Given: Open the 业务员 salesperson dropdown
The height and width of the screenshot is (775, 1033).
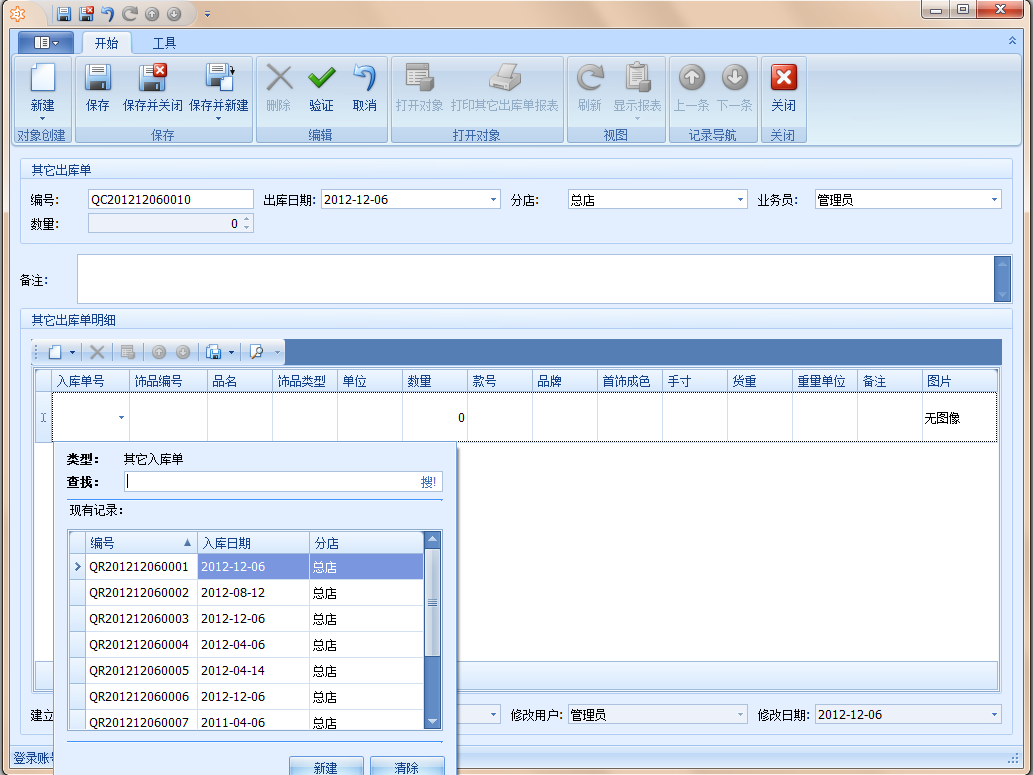Looking at the screenshot, I should 994,200.
